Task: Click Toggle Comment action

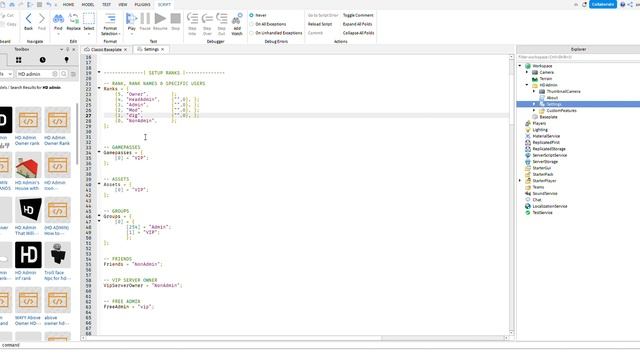Action: 358,15
